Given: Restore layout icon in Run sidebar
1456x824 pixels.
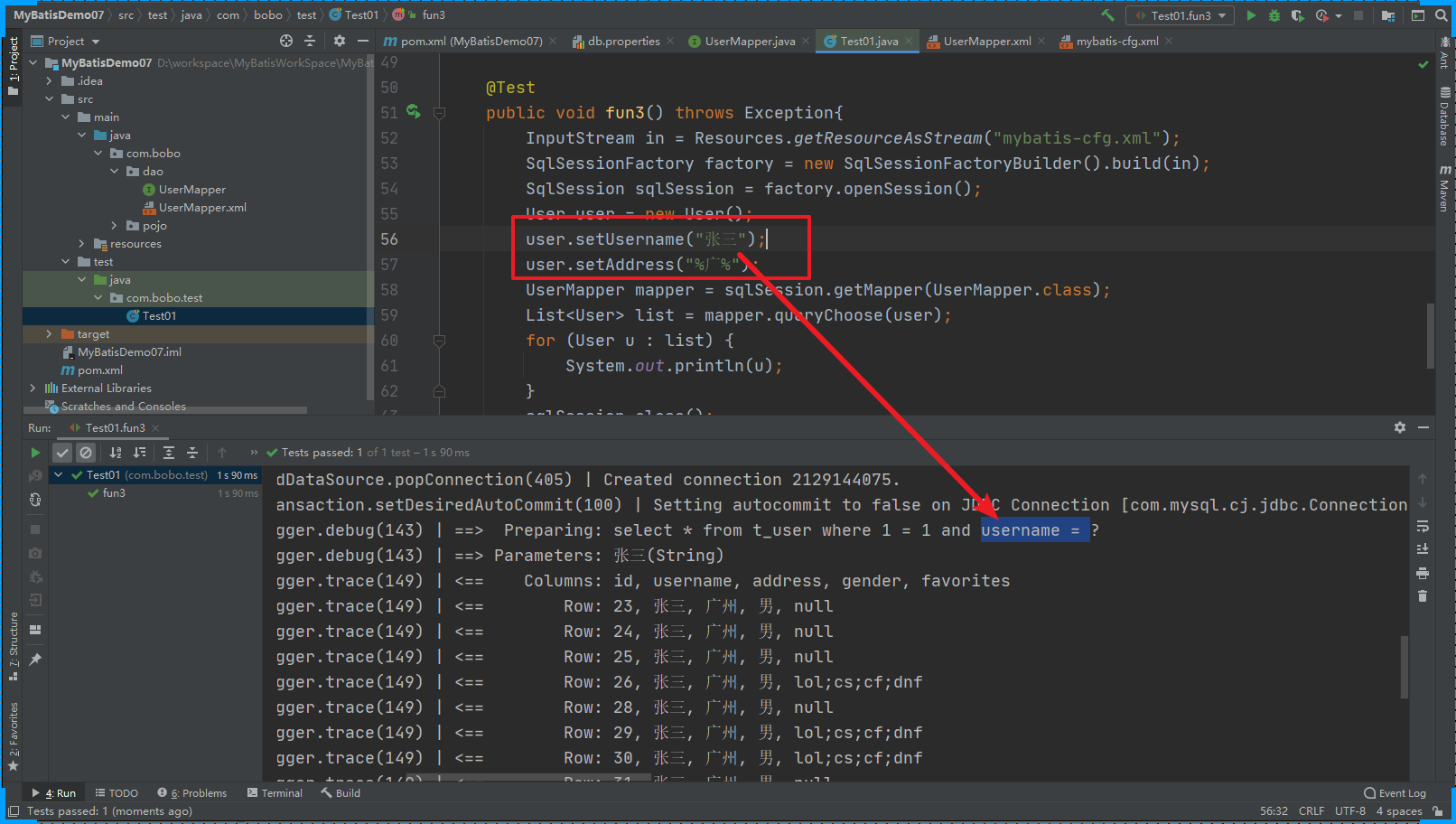Looking at the screenshot, I should [35, 630].
